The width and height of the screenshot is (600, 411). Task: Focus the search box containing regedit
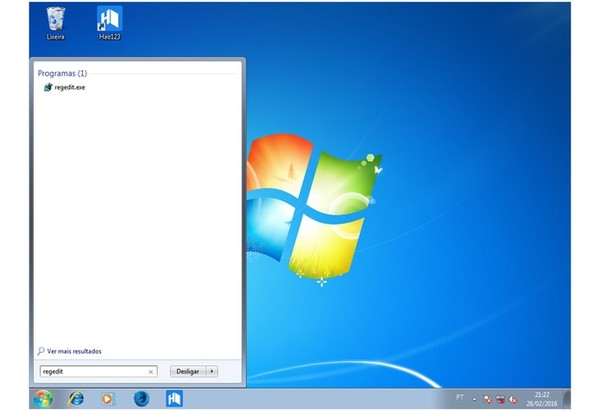point(98,371)
